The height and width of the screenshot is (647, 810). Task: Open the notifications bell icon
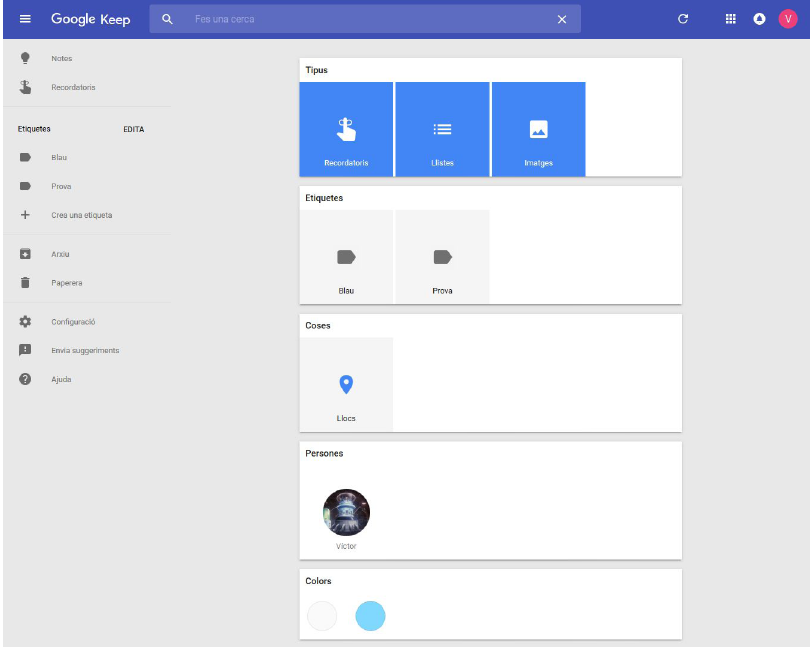pos(759,19)
